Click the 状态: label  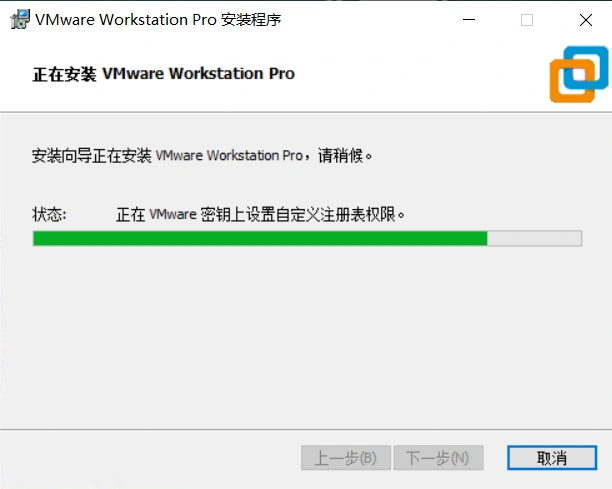(49, 214)
